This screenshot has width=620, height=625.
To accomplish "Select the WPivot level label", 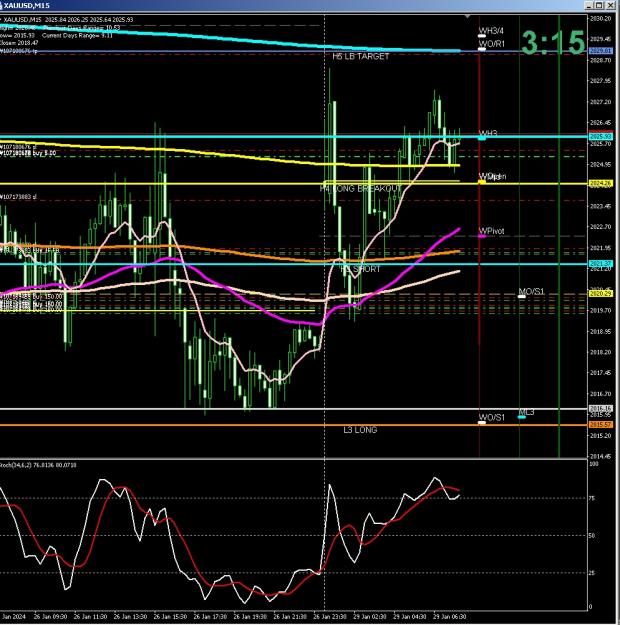I will 492,231.
